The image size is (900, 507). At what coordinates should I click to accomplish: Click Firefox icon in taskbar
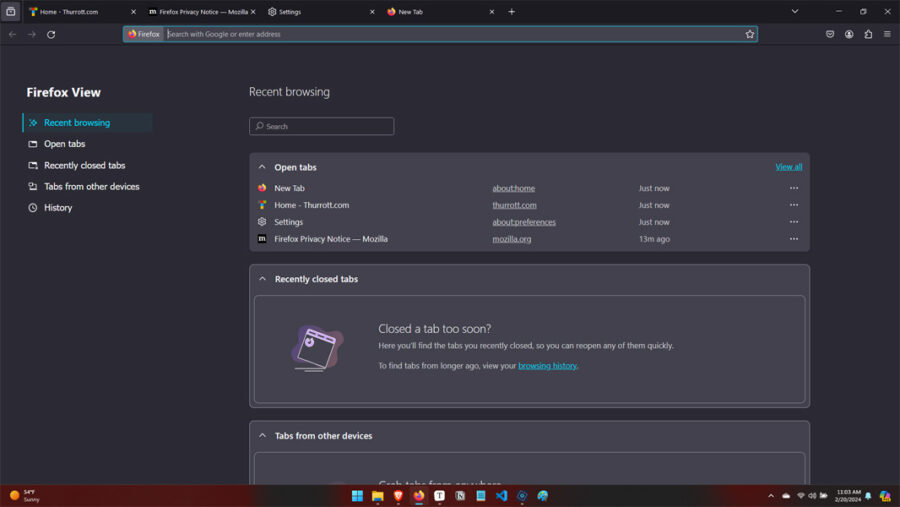click(x=419, y=496)
